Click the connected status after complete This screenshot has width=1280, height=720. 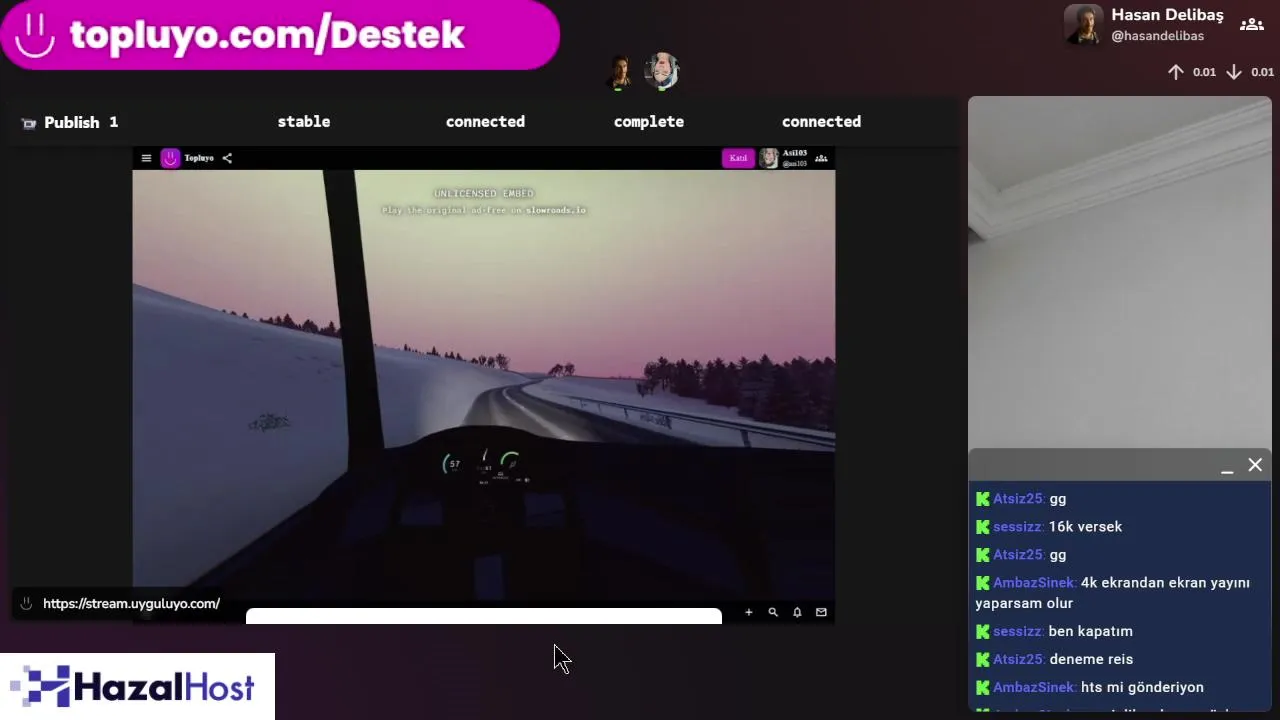[821, 121]
